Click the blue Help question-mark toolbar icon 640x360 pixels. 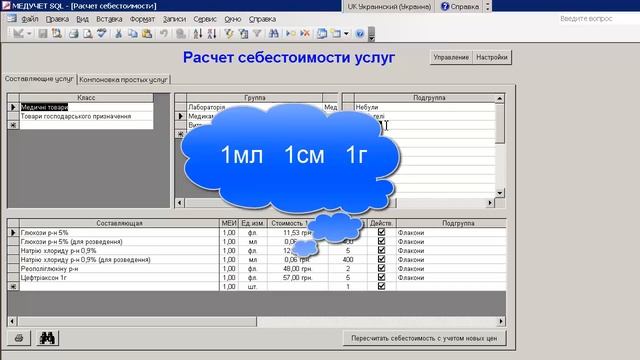(360, 33)
